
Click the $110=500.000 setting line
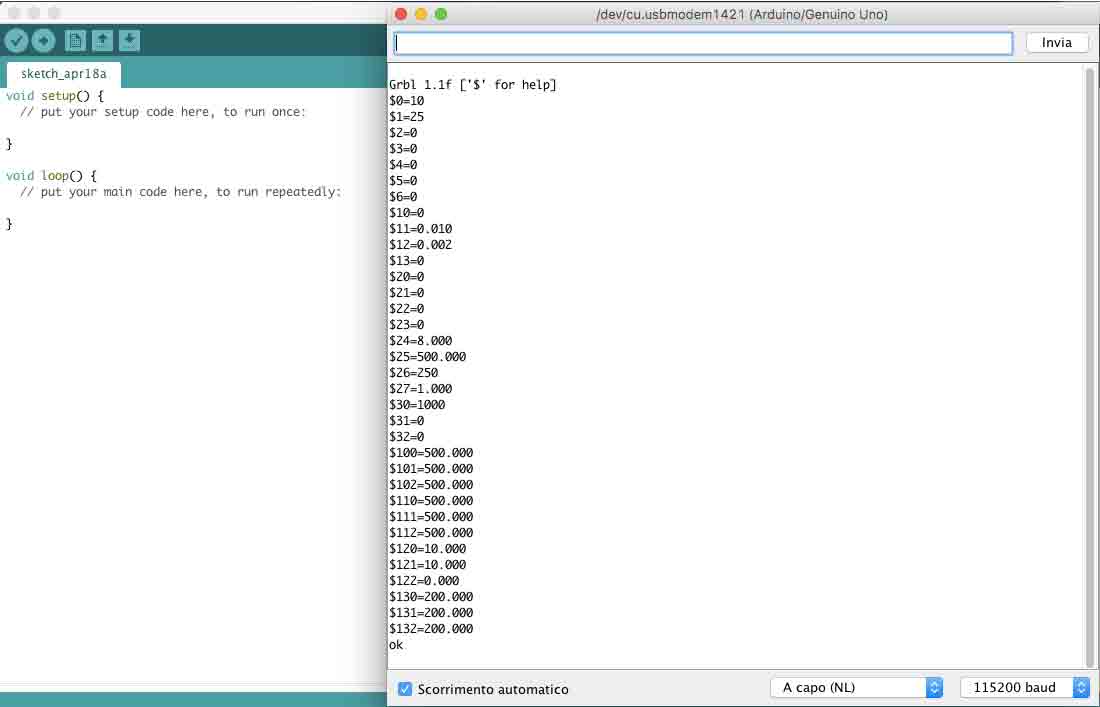pos(431,501)
